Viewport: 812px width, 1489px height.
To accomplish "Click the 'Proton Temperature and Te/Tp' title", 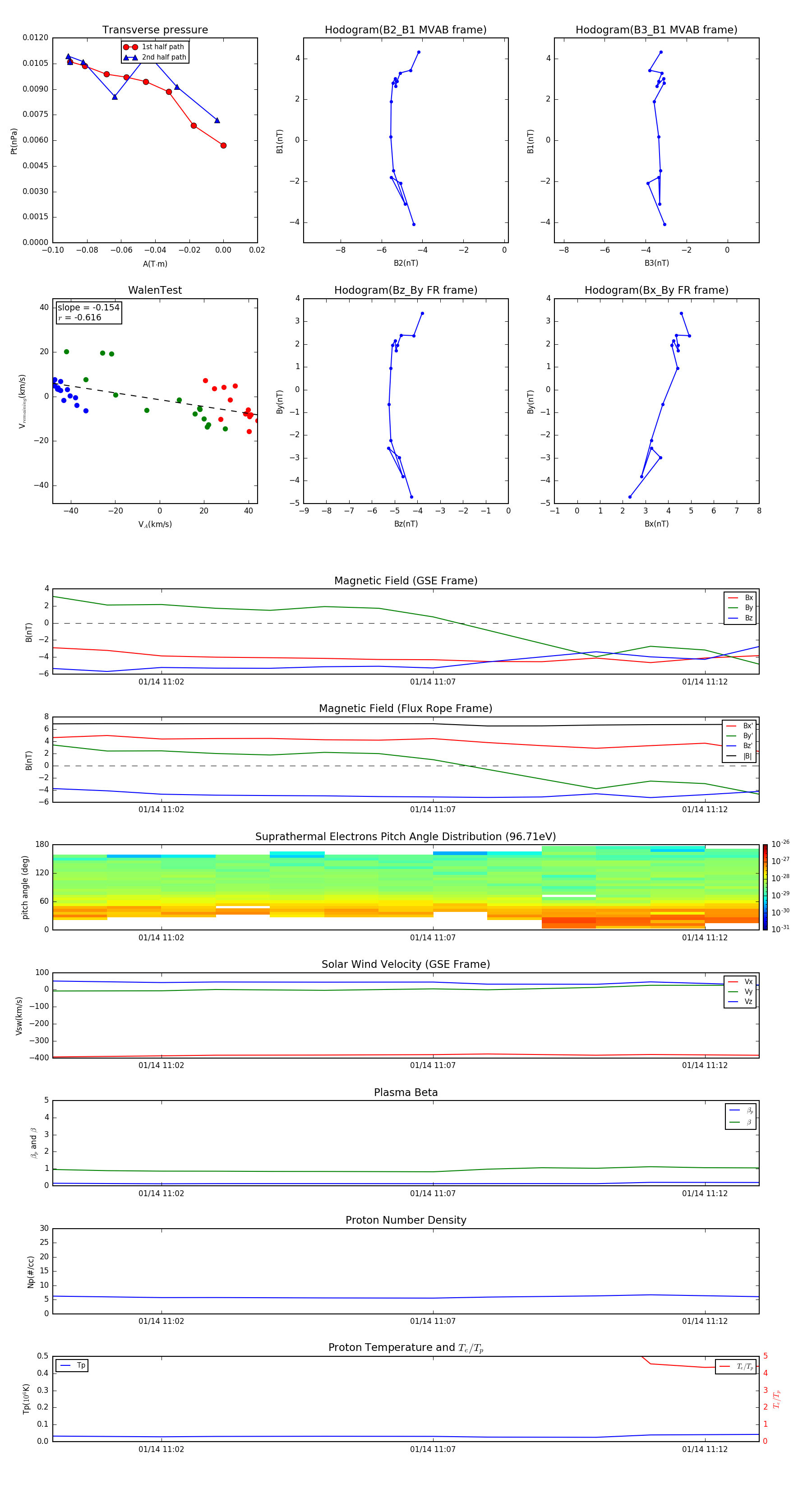I will point(406,1348).
